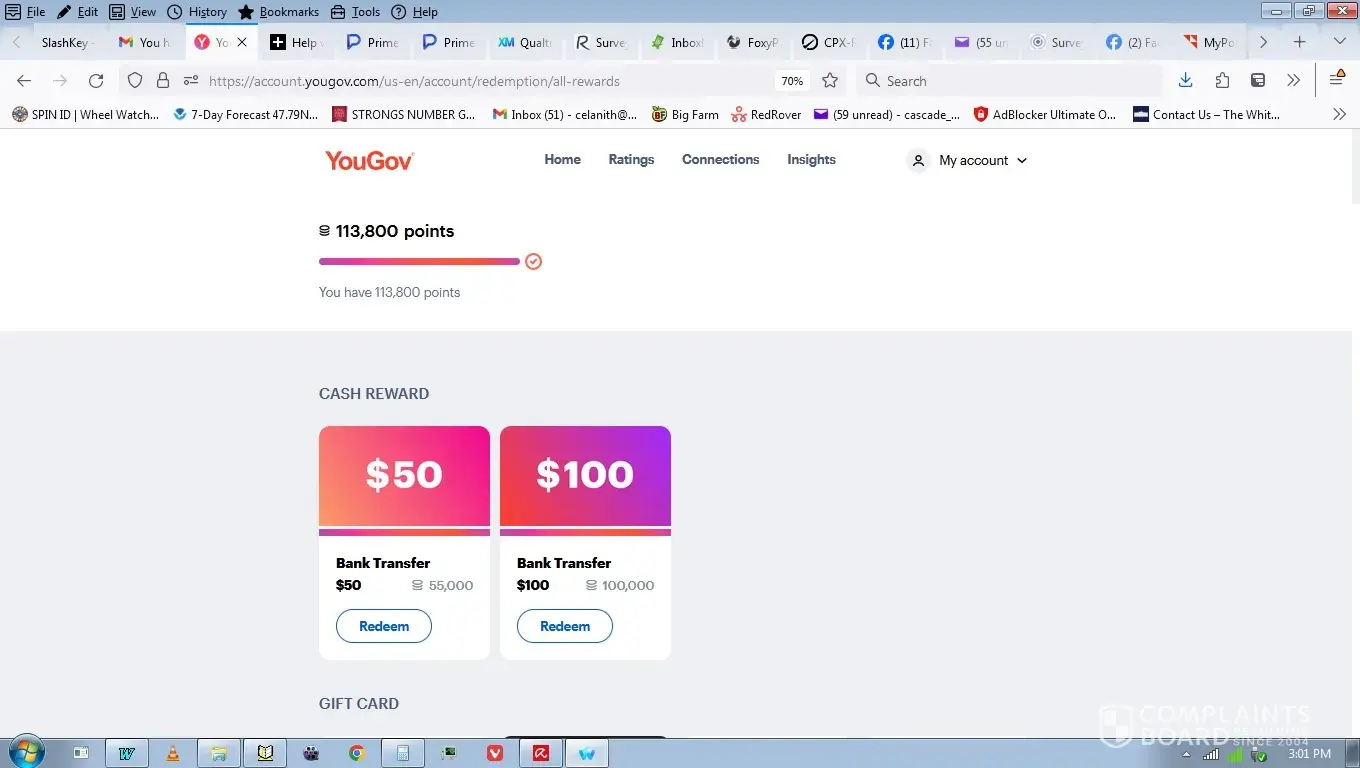Open the Big Farm bookmark
The width and height of the screenshot is (1360, 768).
point(685,115)
